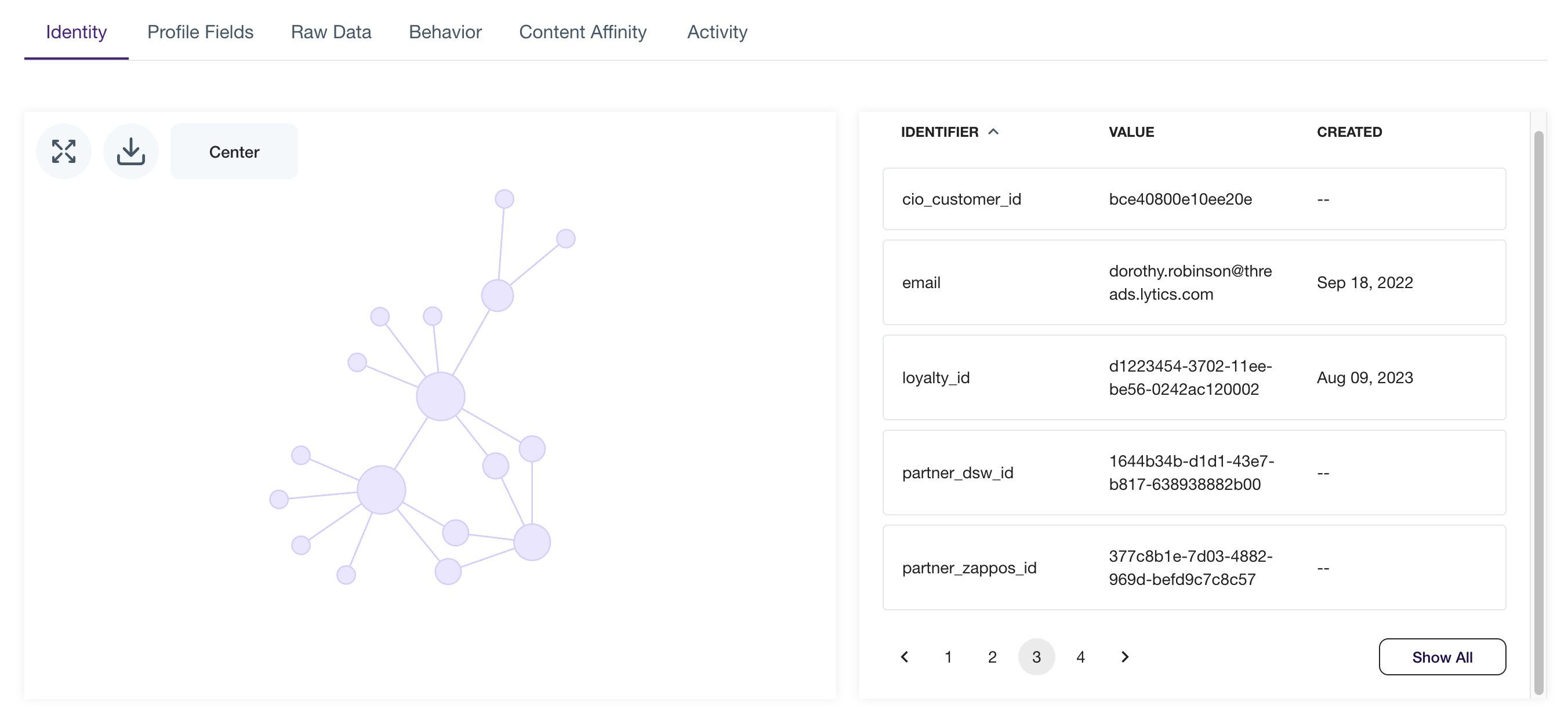Screen dimensions: 1568x720
Task: Click the cio_customer_id row
Action: click(1193, 199)
